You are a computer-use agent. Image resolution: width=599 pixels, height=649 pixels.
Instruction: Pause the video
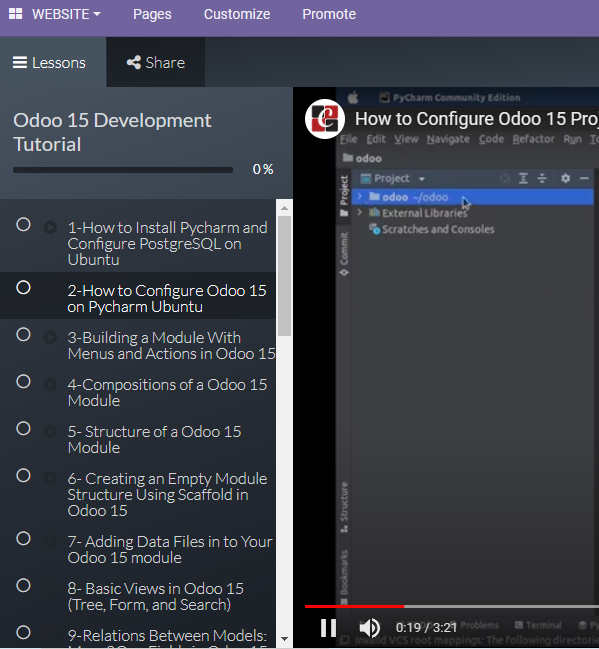(329, 627)
